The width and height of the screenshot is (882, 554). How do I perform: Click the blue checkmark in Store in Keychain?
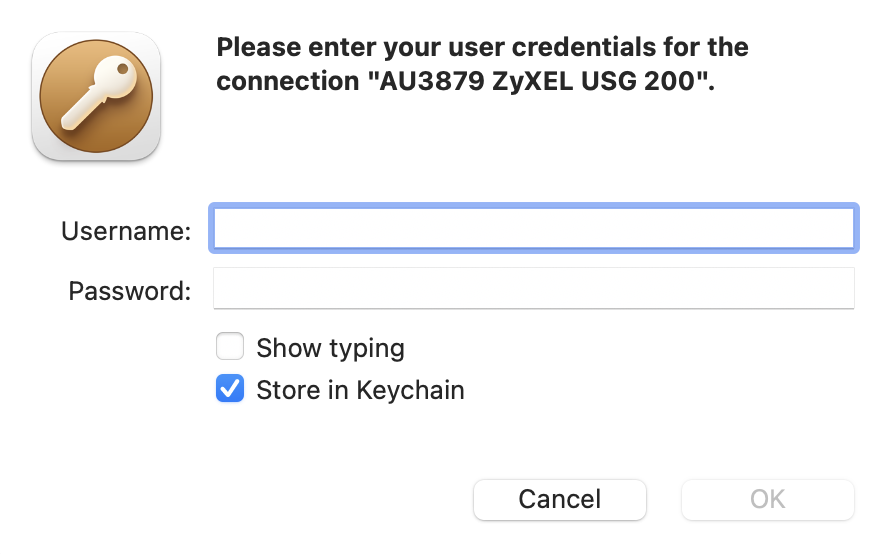pos(230,389)
